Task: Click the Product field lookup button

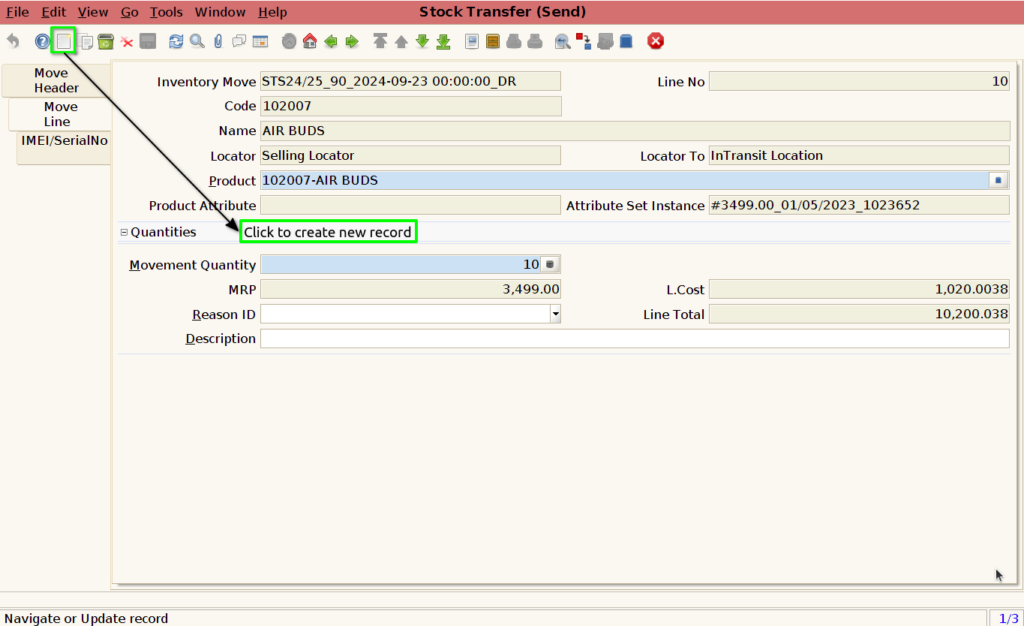Action: [998, 180]
